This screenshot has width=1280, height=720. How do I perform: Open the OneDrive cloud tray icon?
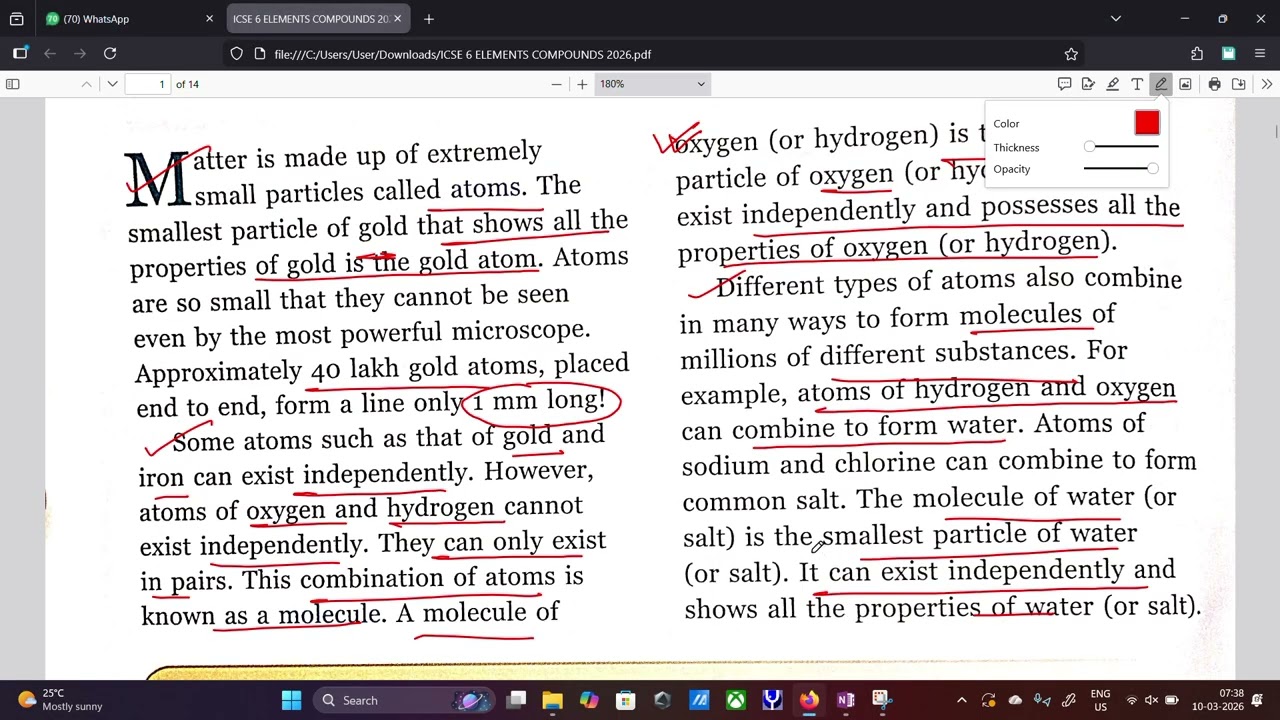tap(1015, 700)
